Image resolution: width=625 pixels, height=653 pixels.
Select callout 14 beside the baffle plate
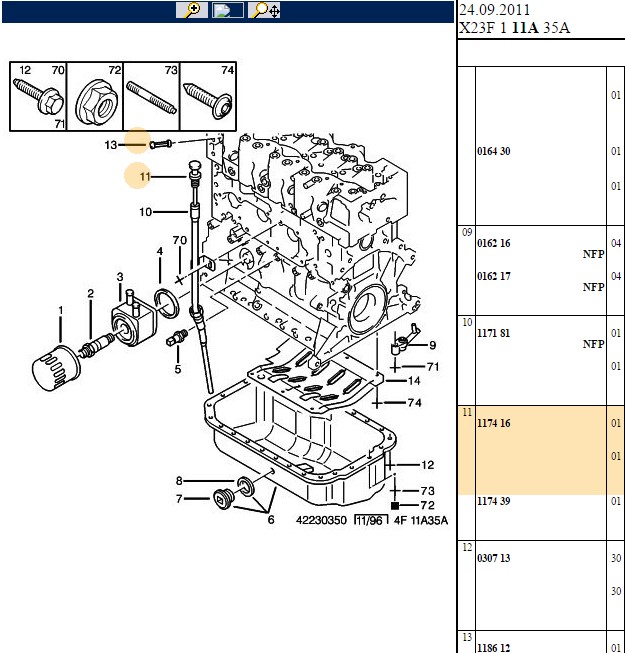pyautogui.click(x=414, y=381)
